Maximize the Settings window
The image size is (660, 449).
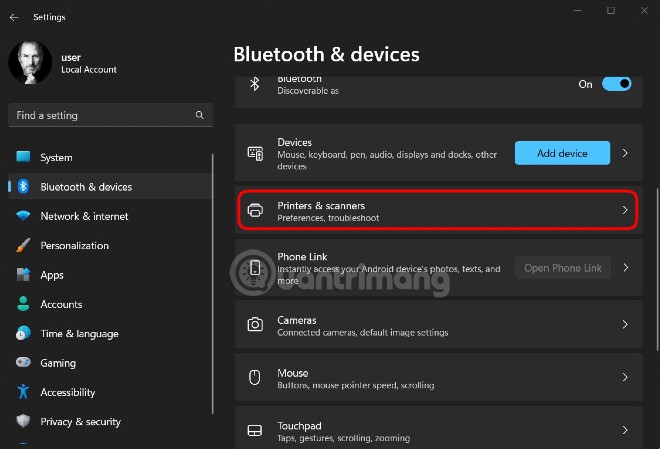tap(611, 11)
